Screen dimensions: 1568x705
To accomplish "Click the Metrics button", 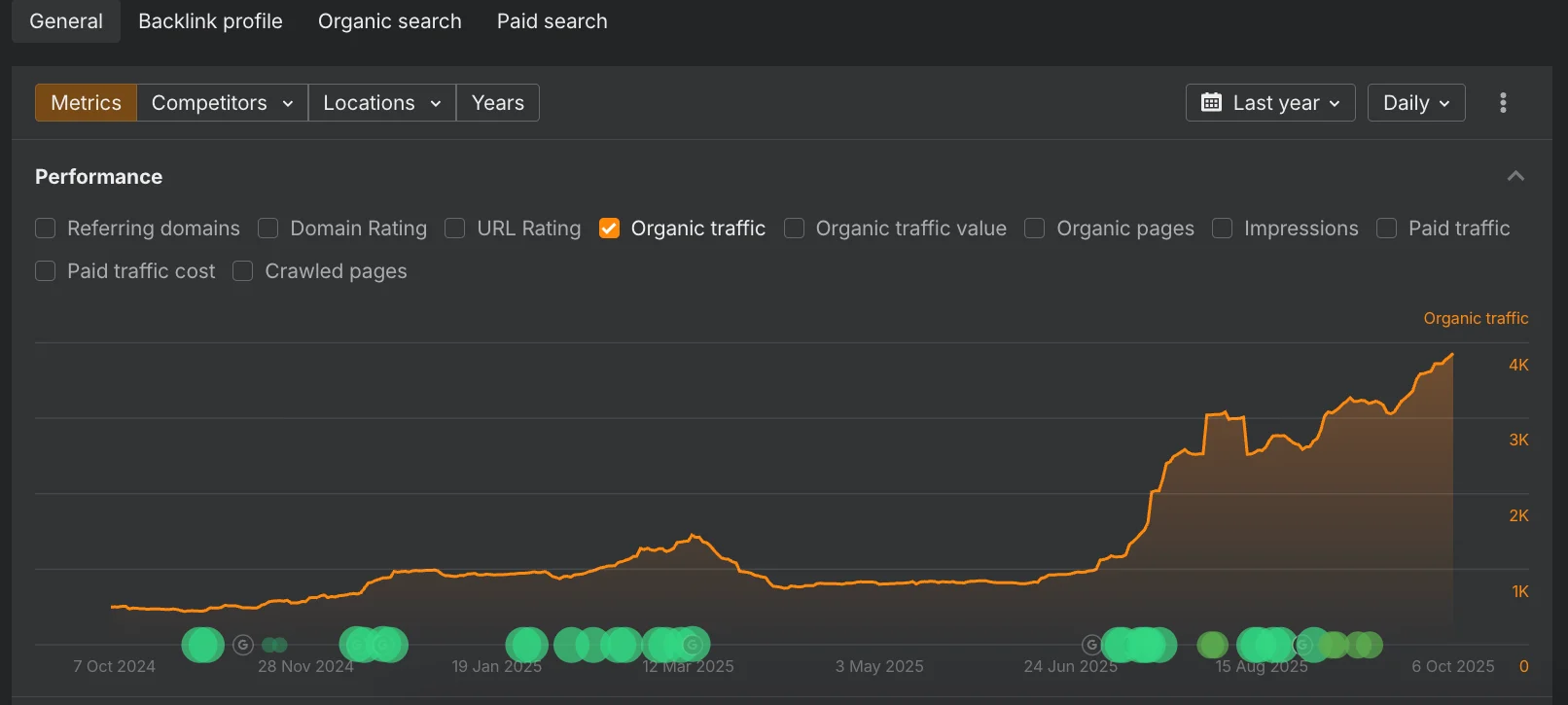I will tap(86, 103).
